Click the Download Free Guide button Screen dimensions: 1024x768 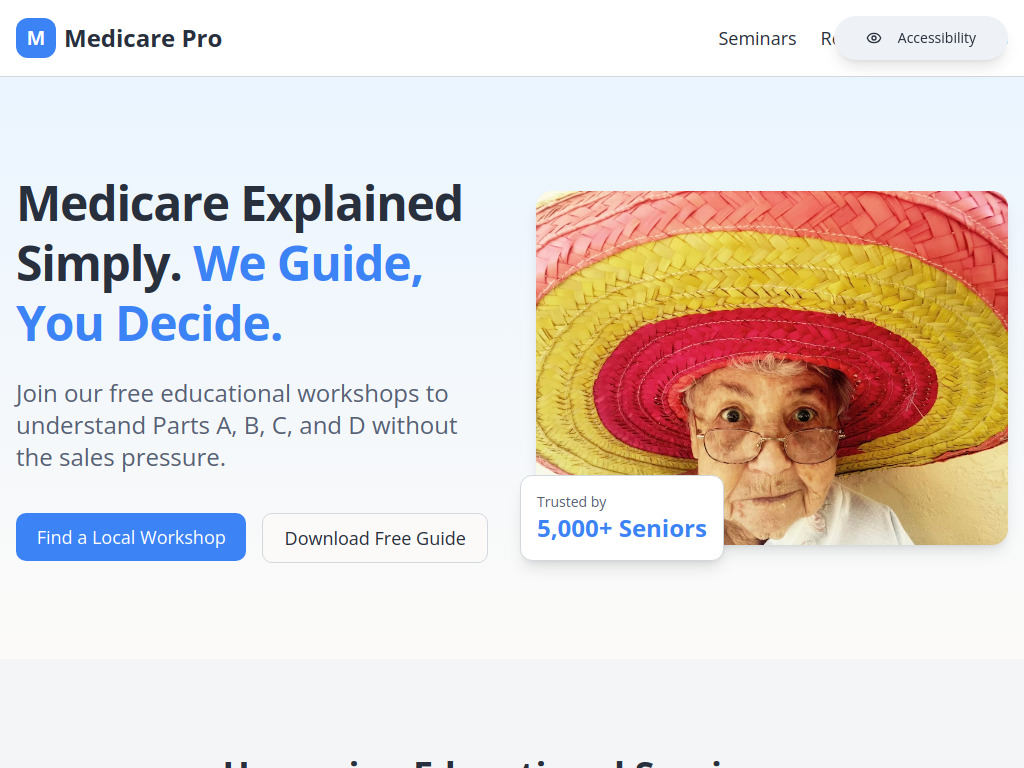(374, 538)
